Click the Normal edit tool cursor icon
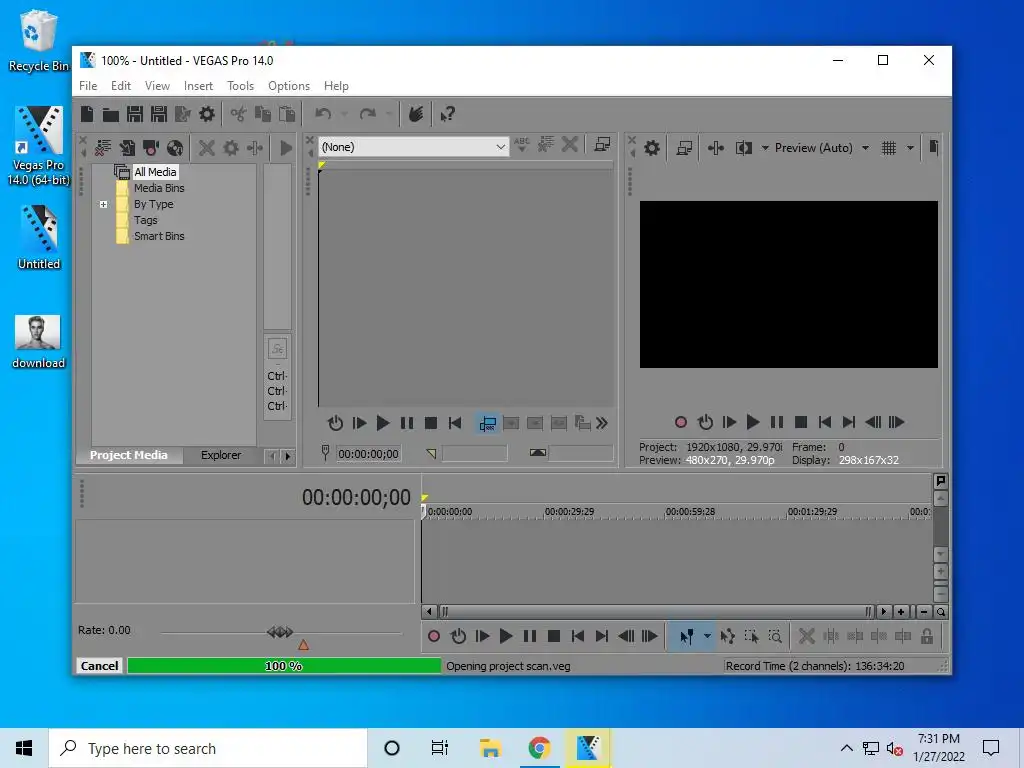 pyautogui.click(x=686, y=636)
